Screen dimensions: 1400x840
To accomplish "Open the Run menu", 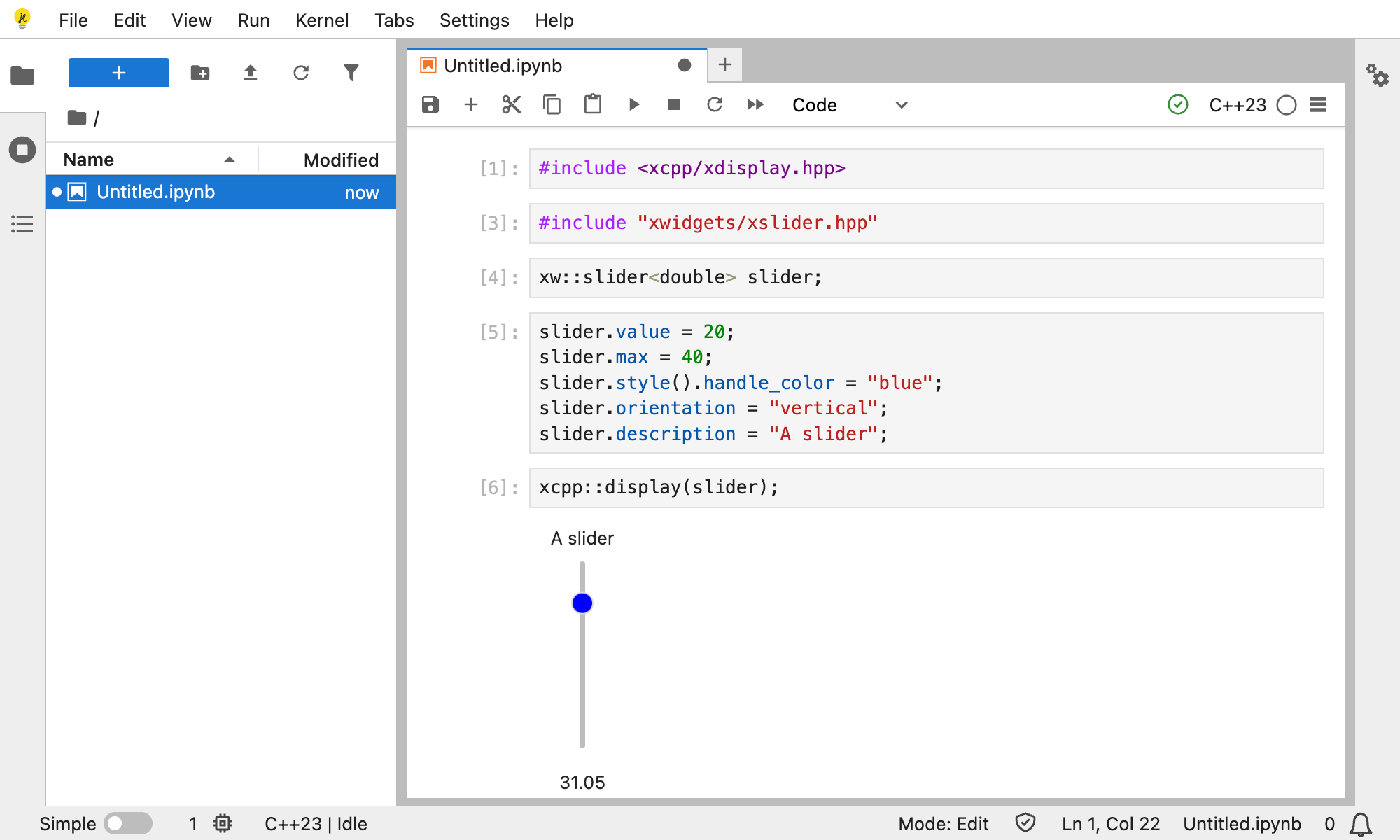I will pos(253,20).
